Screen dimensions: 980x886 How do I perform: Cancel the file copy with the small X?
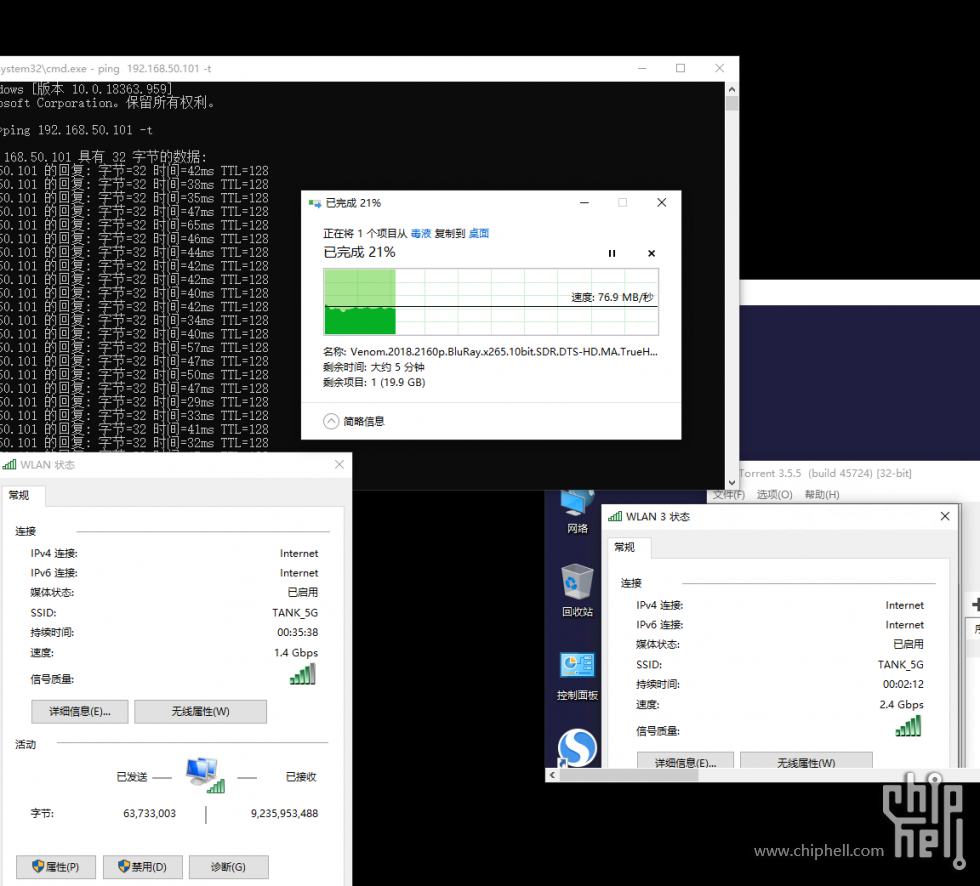click(651, 253)
